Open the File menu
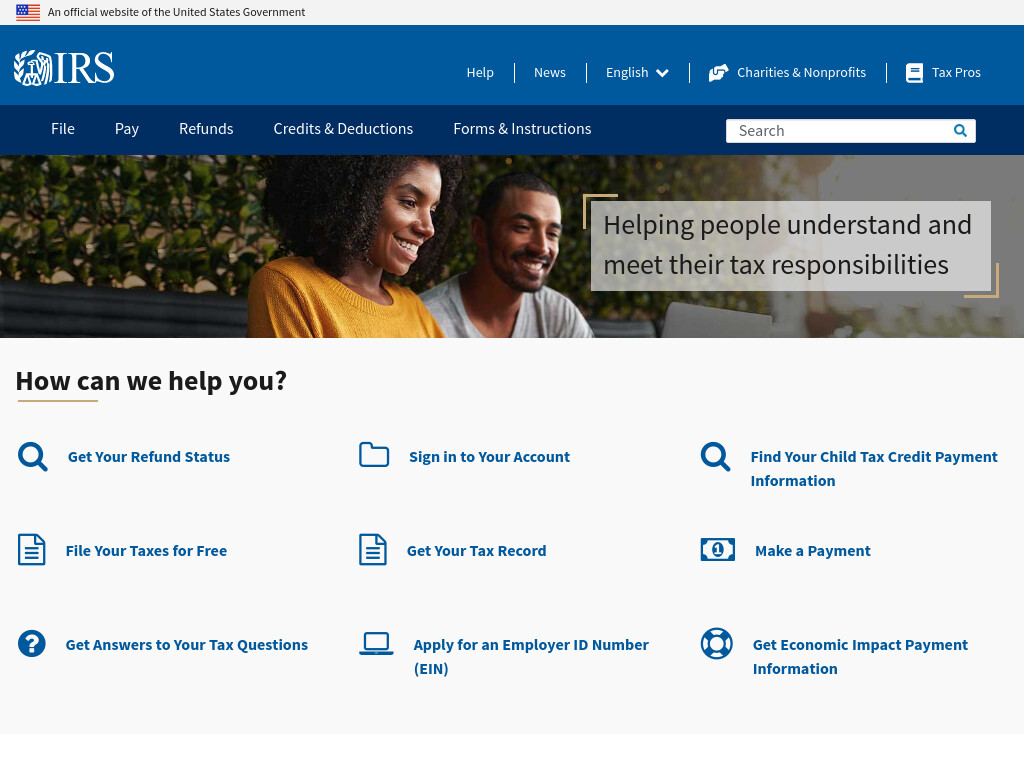 pos(63,129)
